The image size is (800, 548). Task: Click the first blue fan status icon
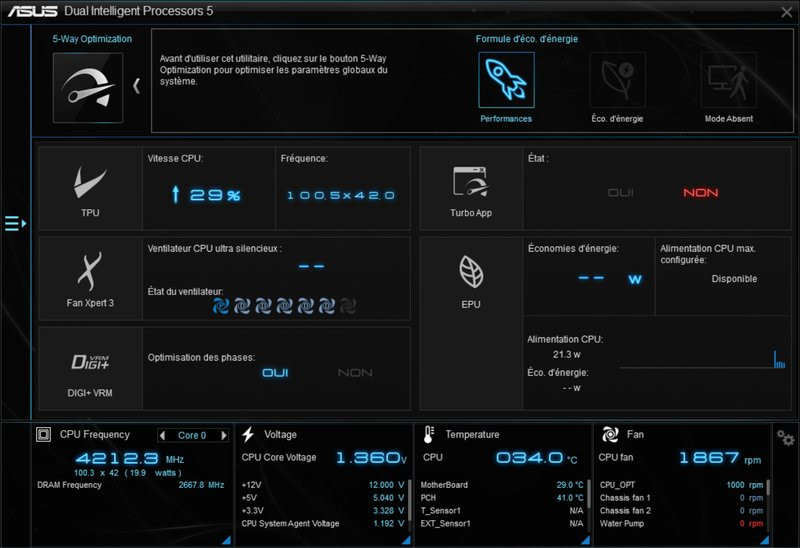click(x=220, y=306)
